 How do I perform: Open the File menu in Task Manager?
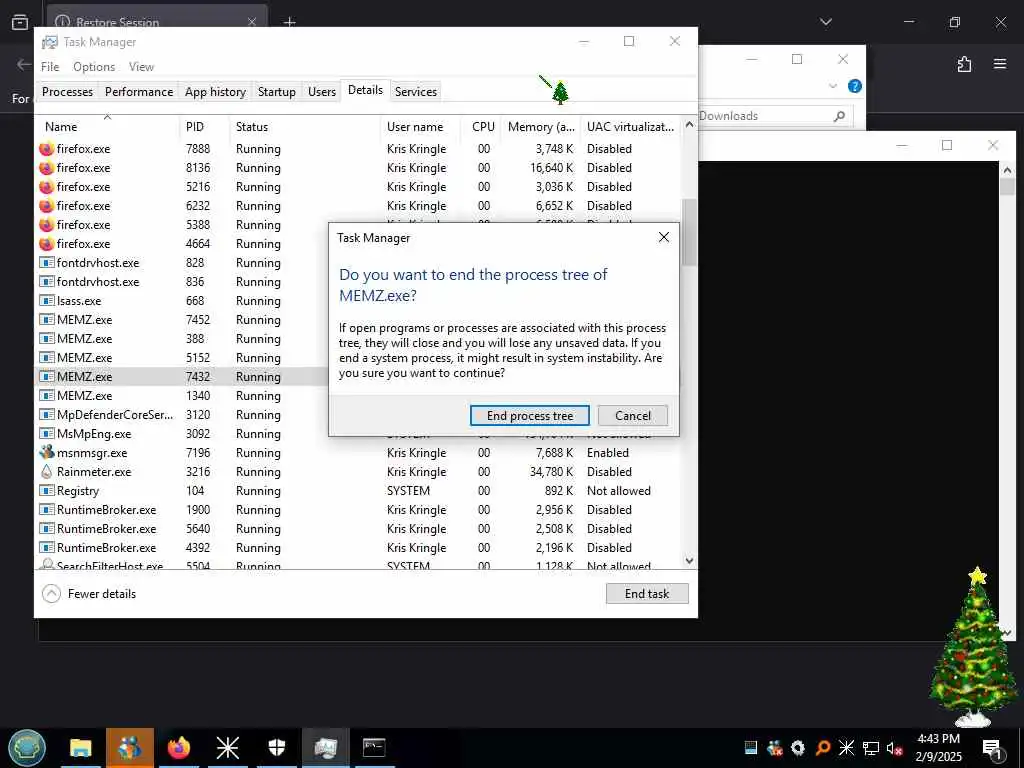[x=50, y=67]
